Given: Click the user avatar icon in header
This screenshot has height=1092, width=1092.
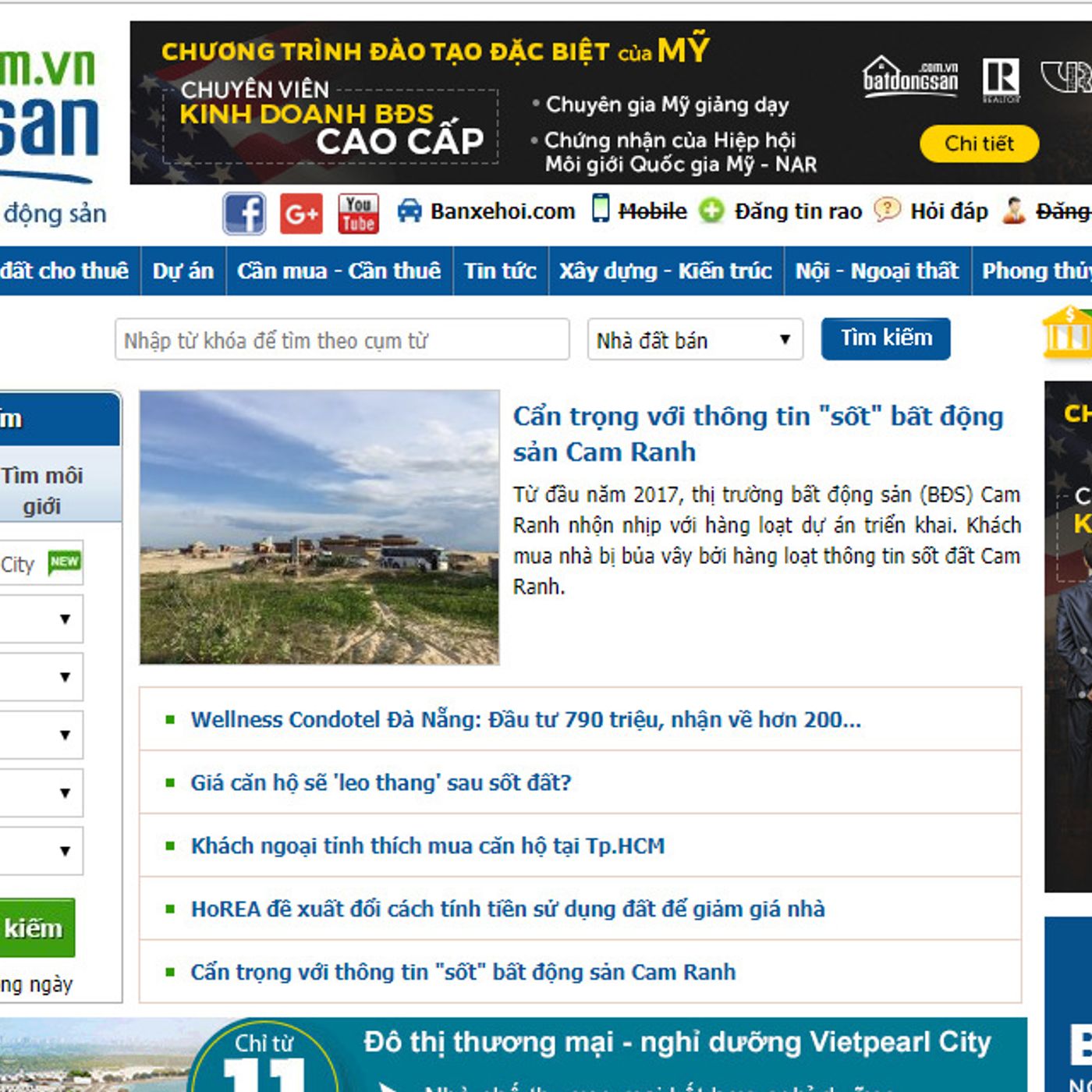Looking at the screenshot, I should click(1013, 210).
